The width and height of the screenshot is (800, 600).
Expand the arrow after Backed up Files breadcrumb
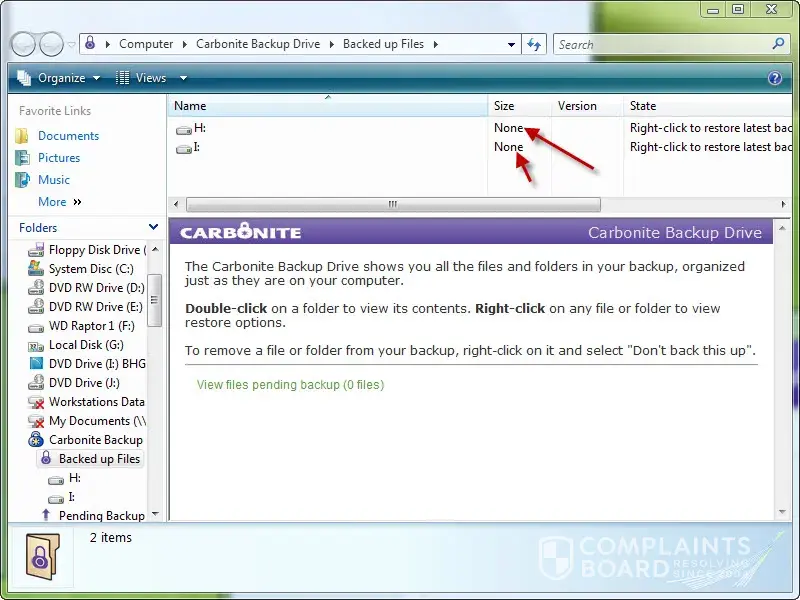436,44
